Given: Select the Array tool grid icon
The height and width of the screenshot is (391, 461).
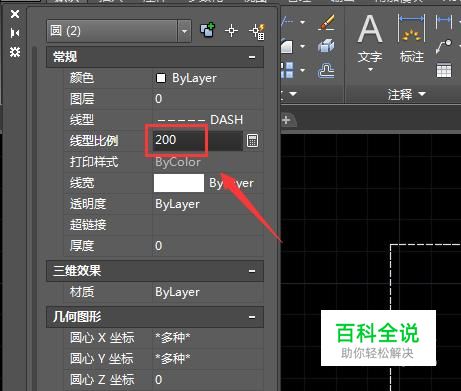Looking at the screenshot, I should 287,70.
